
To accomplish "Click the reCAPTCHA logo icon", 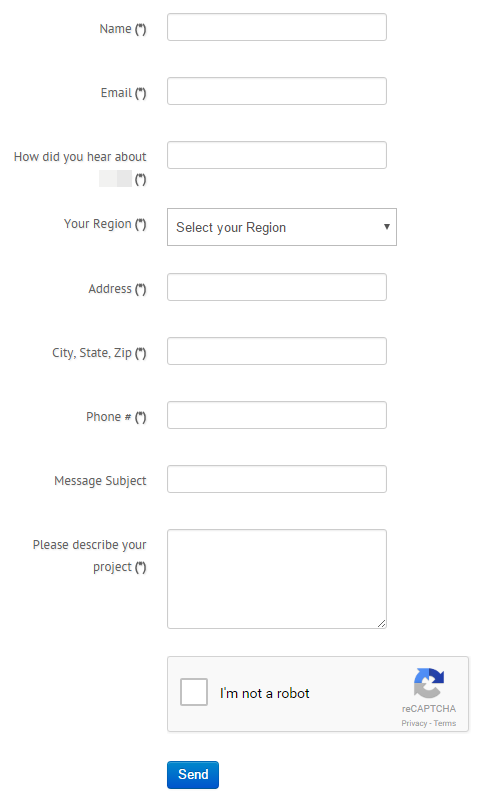I will pyautogui.click(x=429, y=683).
